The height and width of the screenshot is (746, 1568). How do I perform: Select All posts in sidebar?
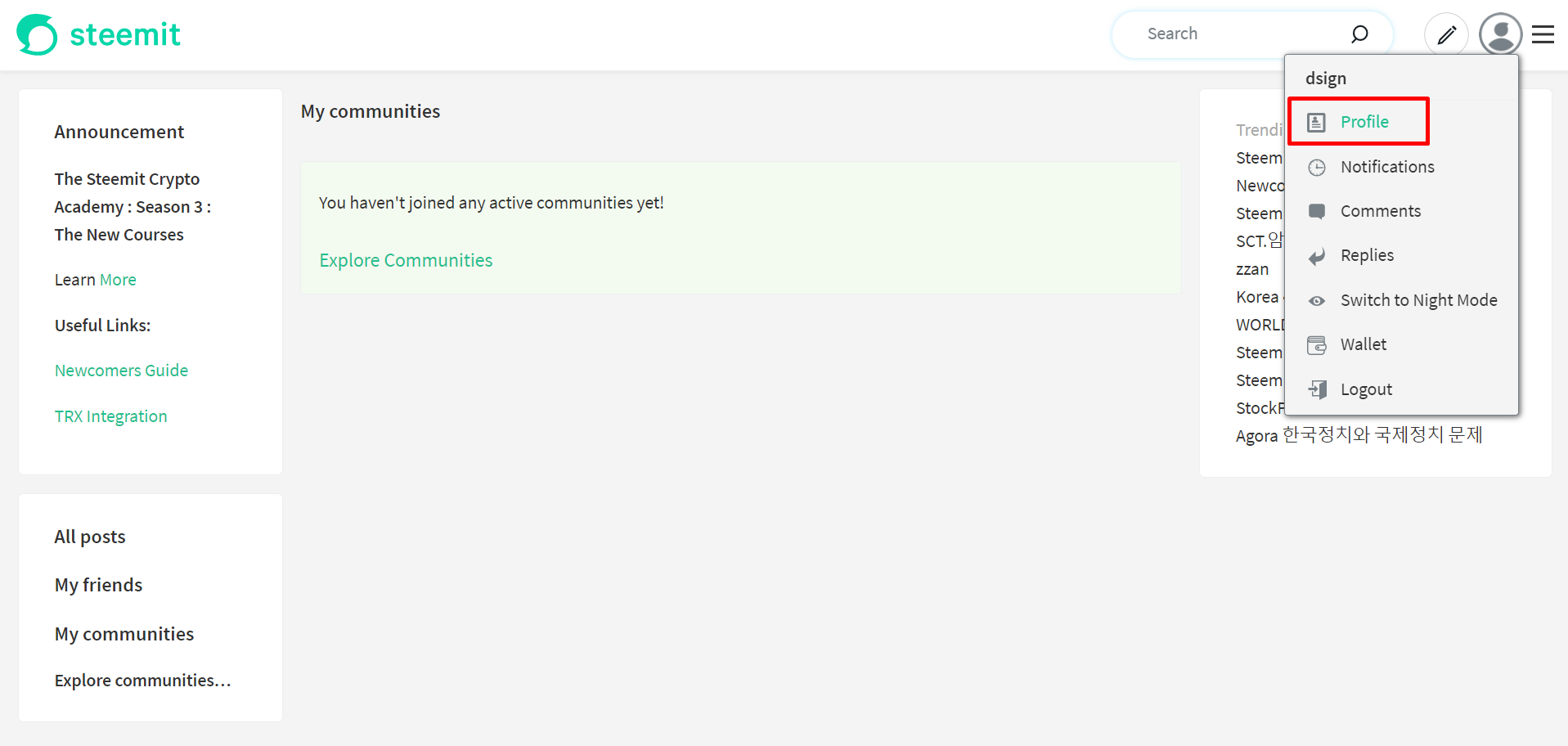click(90, 537)
